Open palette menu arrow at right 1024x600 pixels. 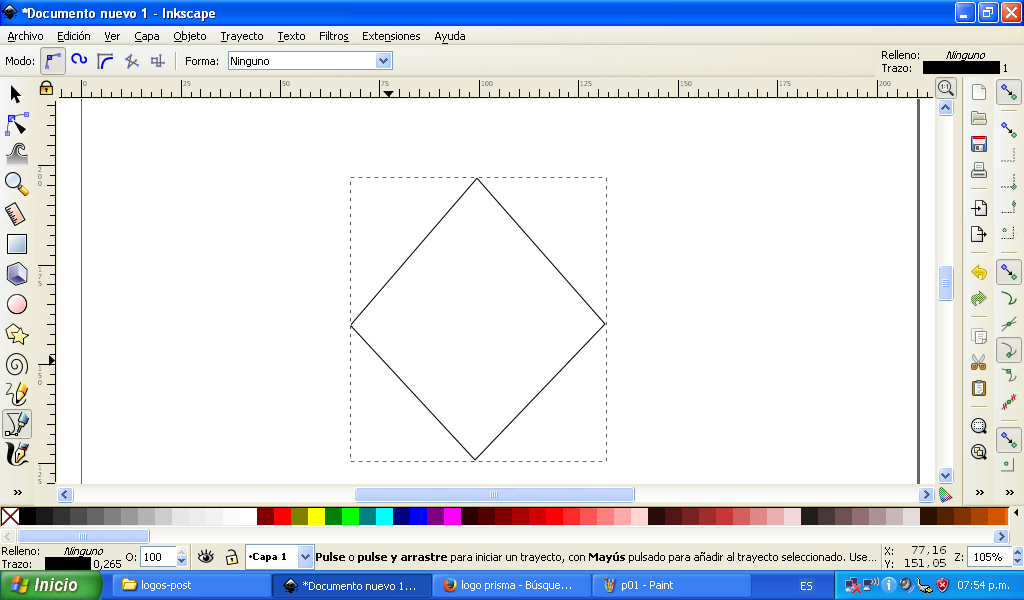point(1016,513)
